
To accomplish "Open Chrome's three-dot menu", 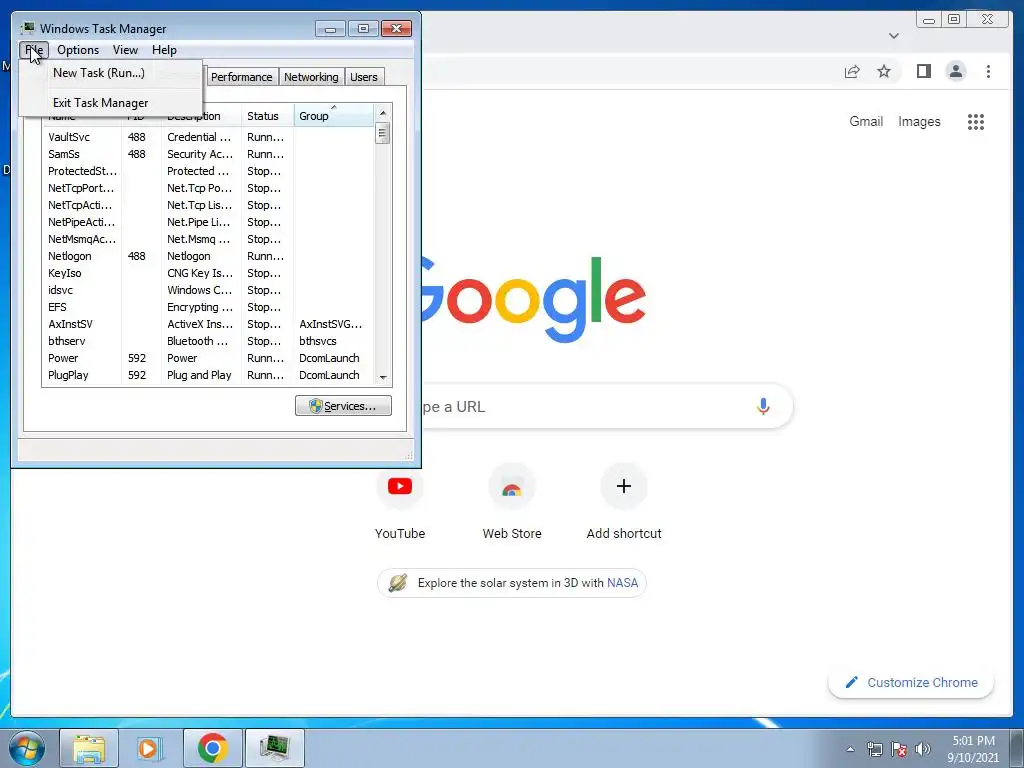I will click(x=988, y=71).
